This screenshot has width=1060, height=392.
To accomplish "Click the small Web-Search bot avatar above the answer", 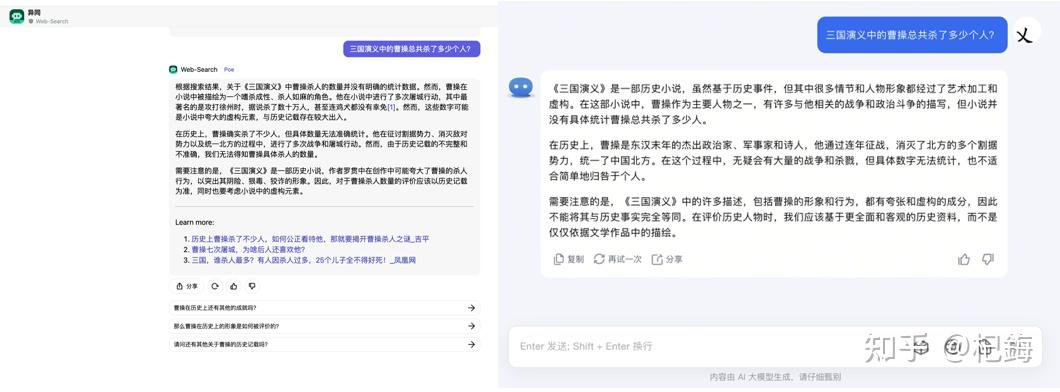I will 173,70.
